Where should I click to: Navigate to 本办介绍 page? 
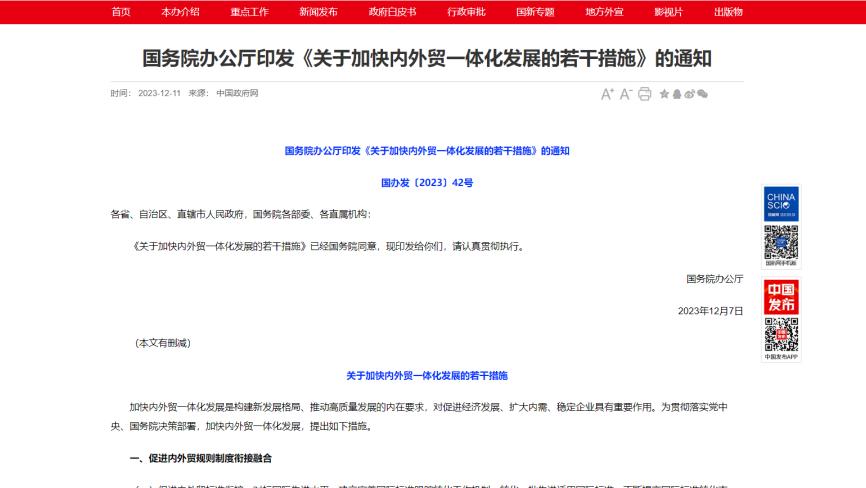[x=180, y=12]
